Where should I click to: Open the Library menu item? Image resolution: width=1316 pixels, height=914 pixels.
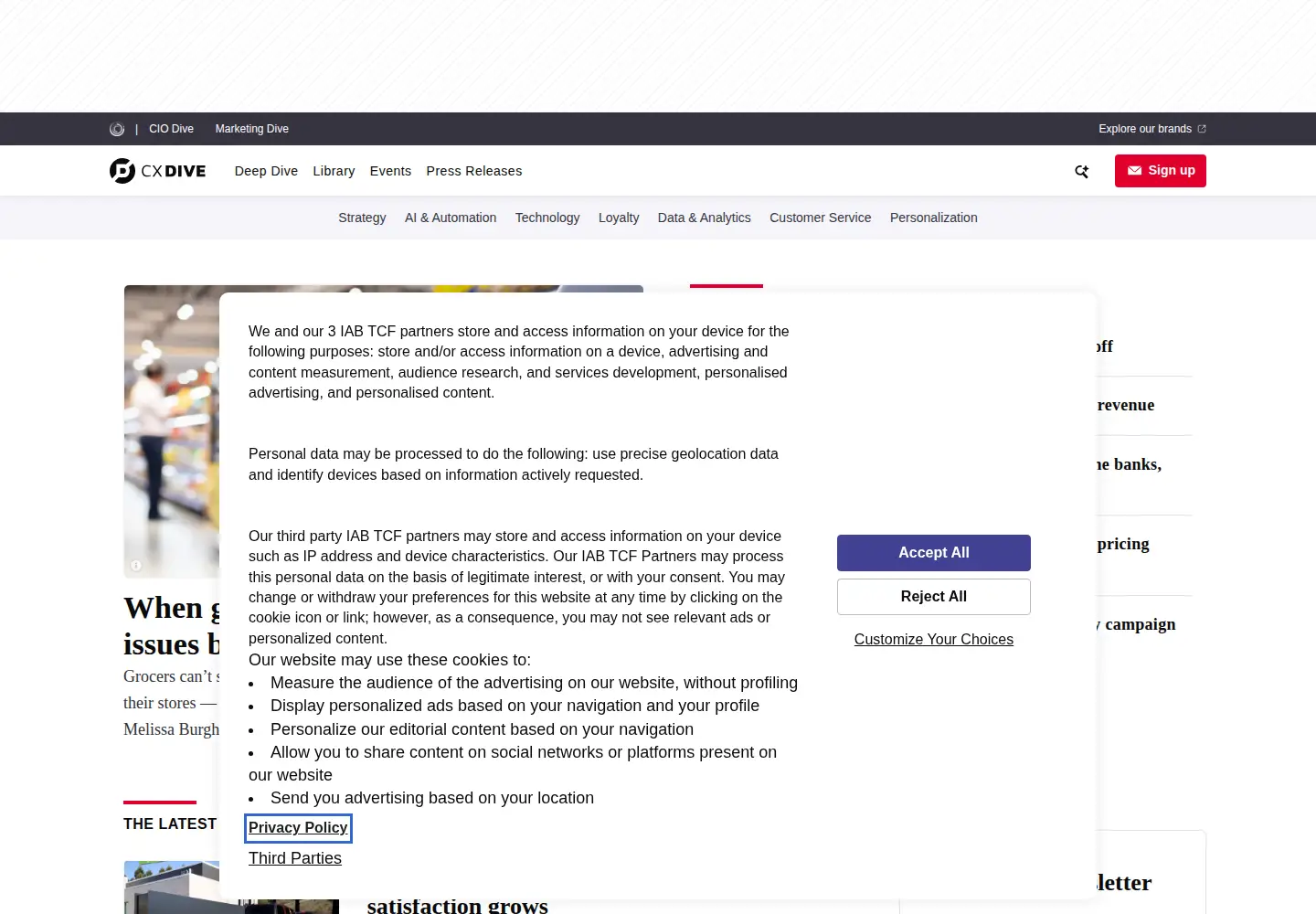[334, 171]
